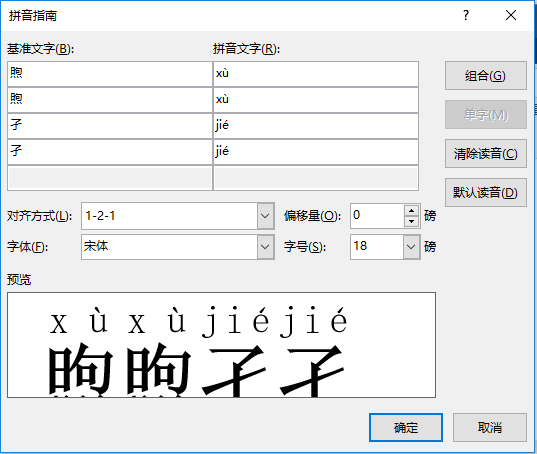537x454 pixels.
Task: Click the first xù pinyin text field
Action: (x=316, y=74)
